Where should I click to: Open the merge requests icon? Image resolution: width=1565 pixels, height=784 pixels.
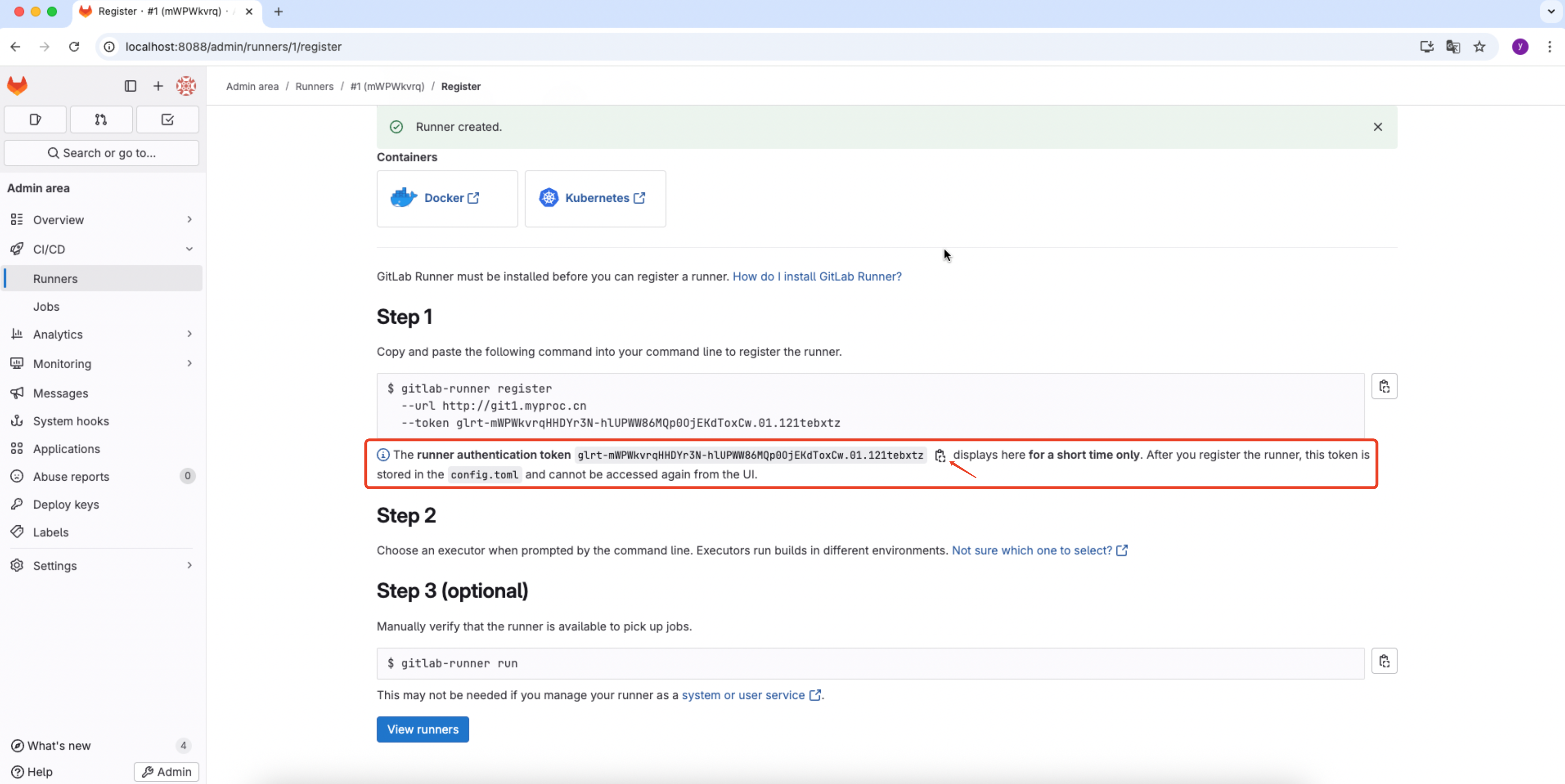(x=101, y=119)
